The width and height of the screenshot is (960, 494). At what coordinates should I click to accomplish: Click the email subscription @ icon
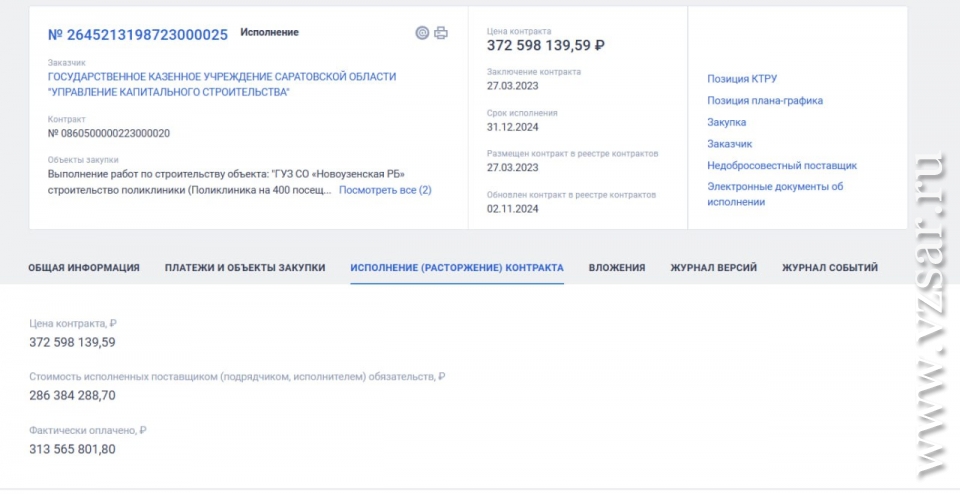click(422, 33)
